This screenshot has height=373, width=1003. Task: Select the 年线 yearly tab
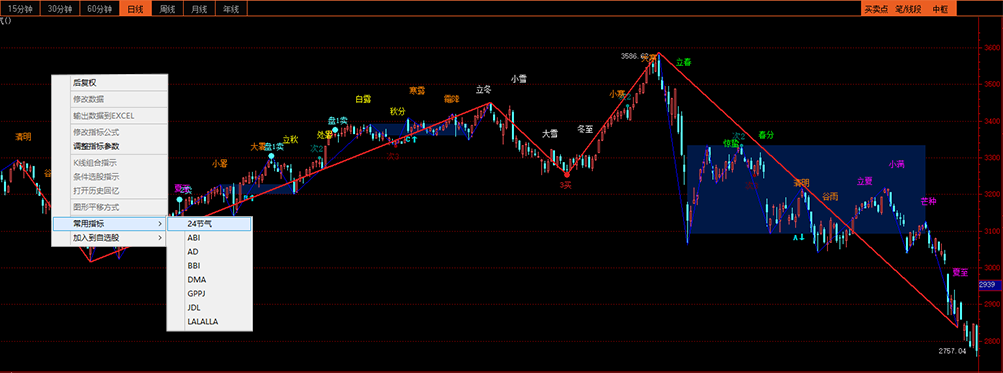231,8
